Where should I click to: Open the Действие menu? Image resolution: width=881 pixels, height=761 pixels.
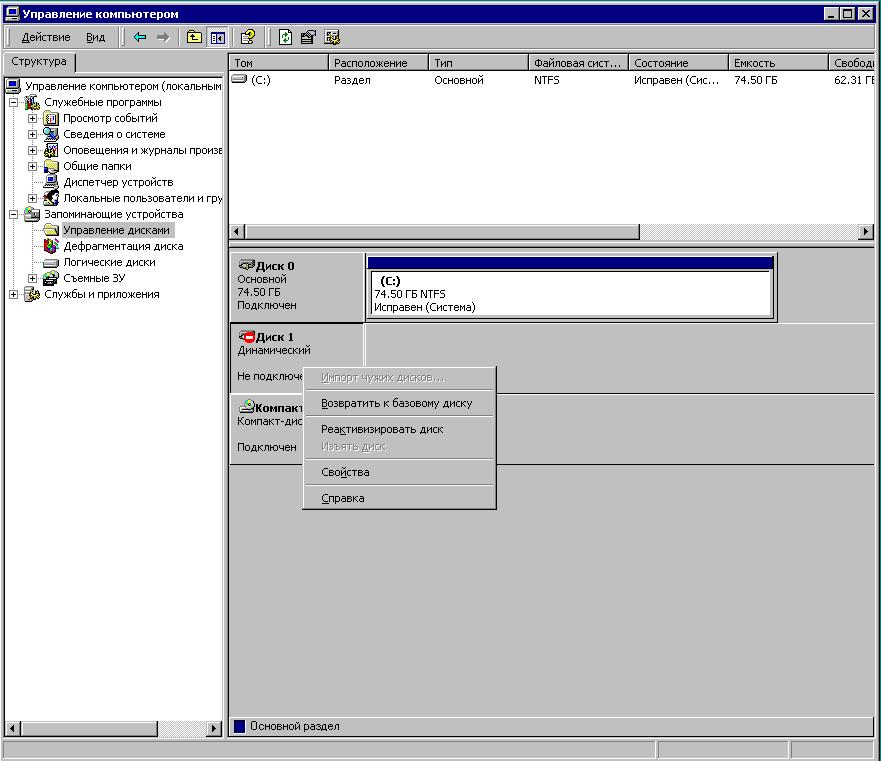(x=46, y=37)
